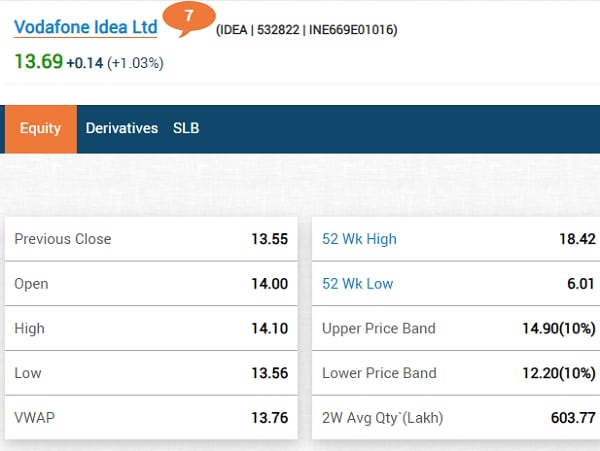The height and width of the screenshot is (451, 600).
Task: Click the orange notification badge showing 7
Action: [x=188, y=17]
